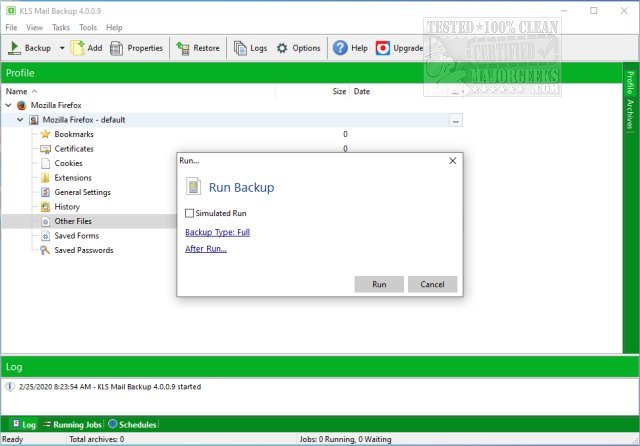Select the General Settings tree item

tap(82, 192)
